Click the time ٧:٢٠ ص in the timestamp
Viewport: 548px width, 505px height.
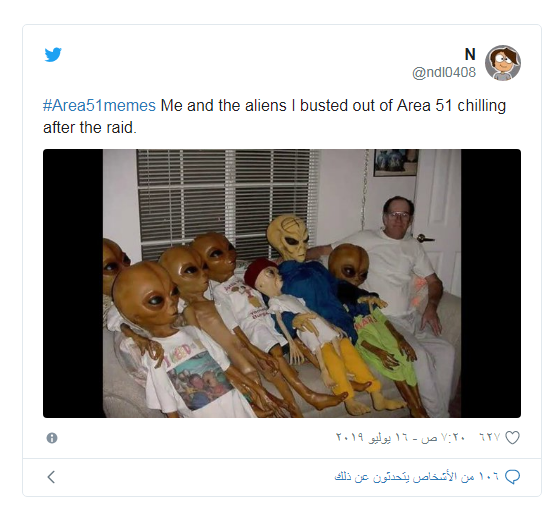[x=443, y=438]
